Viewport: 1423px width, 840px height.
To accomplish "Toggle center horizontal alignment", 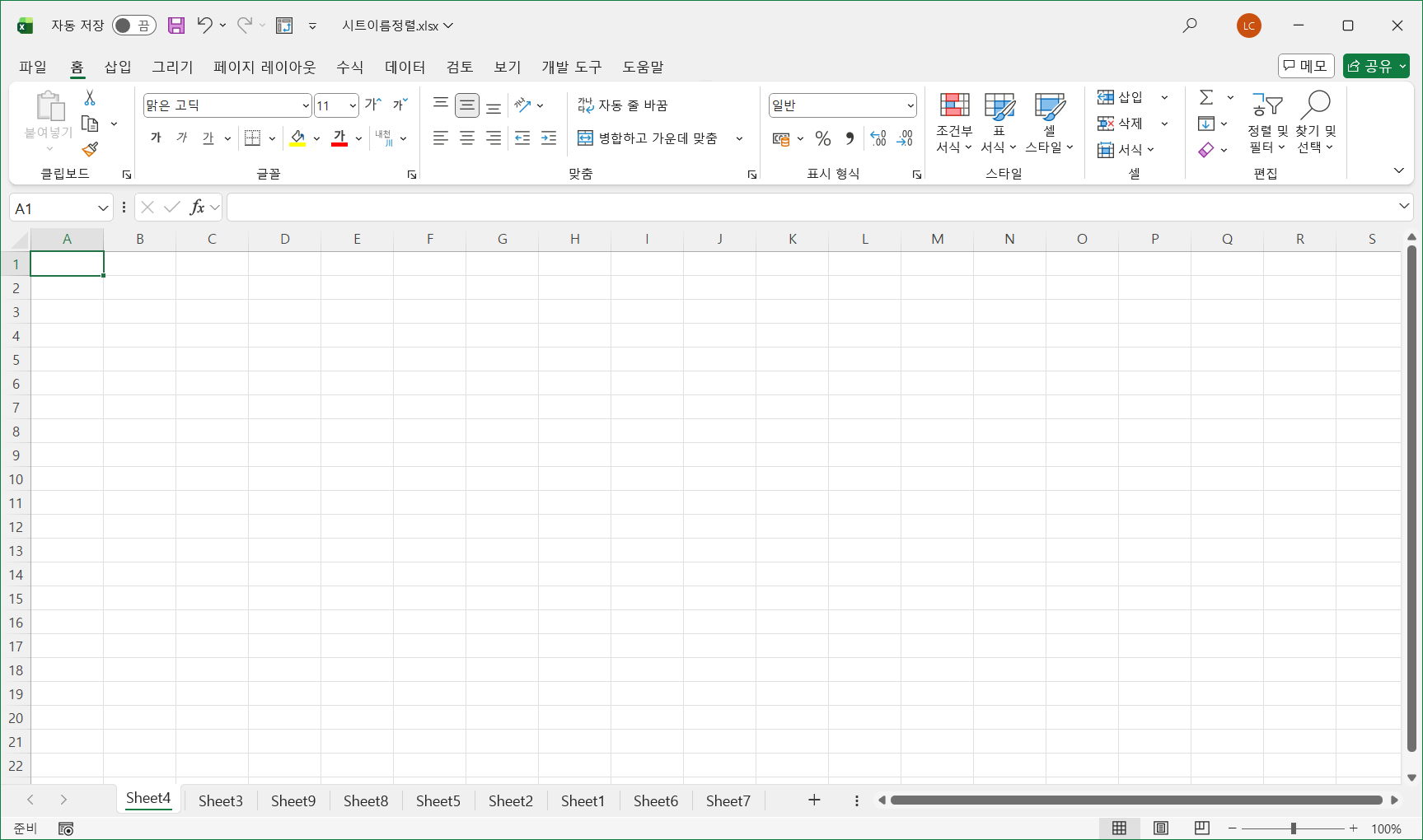I will pos(467,138).
